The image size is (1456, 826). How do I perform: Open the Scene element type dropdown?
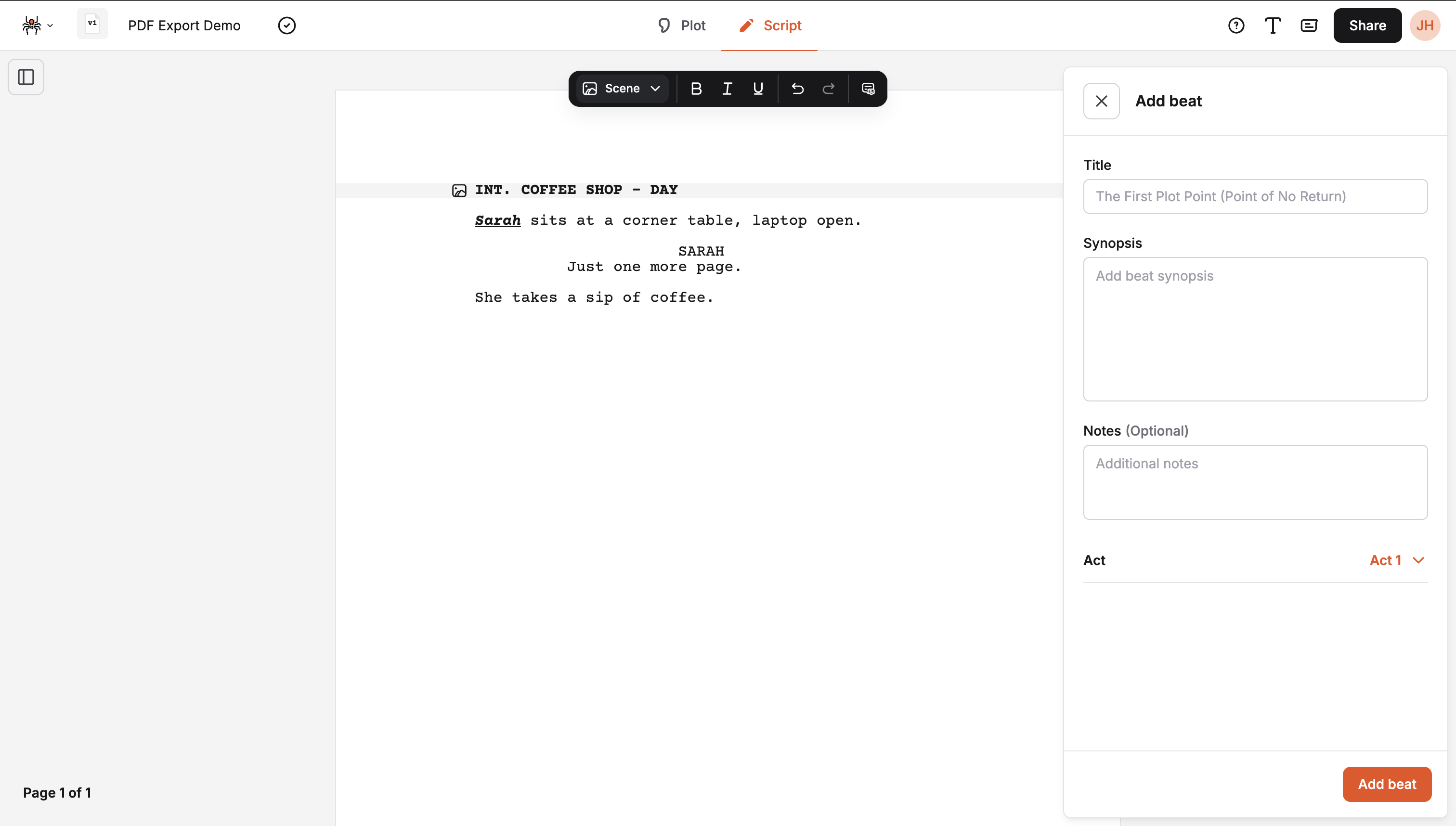621,89
